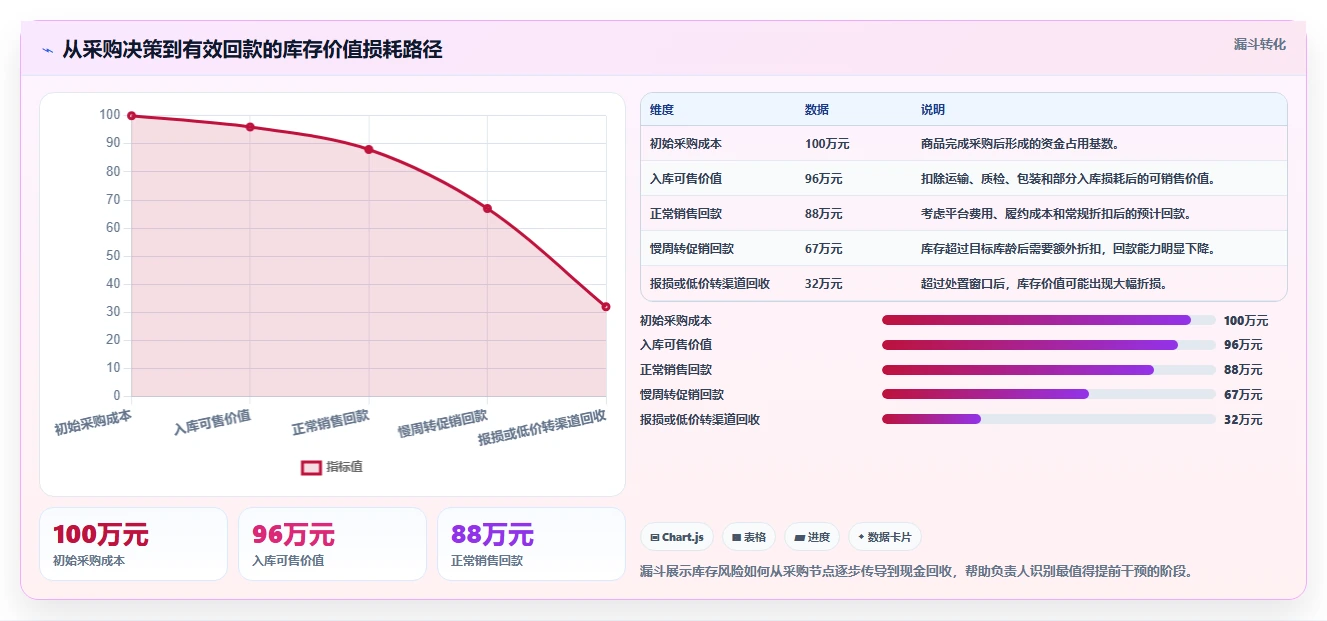Click the description starting 库存超过目标库龄
Viewport: 1327px width, 621px height.
(x=1068, y=249)
